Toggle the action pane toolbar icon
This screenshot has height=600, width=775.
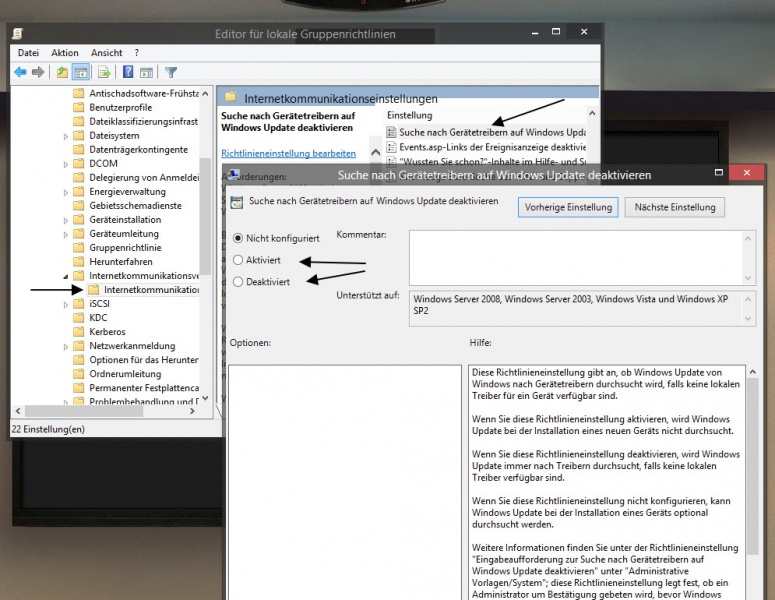pyautogui.click(x=146, y=72)
